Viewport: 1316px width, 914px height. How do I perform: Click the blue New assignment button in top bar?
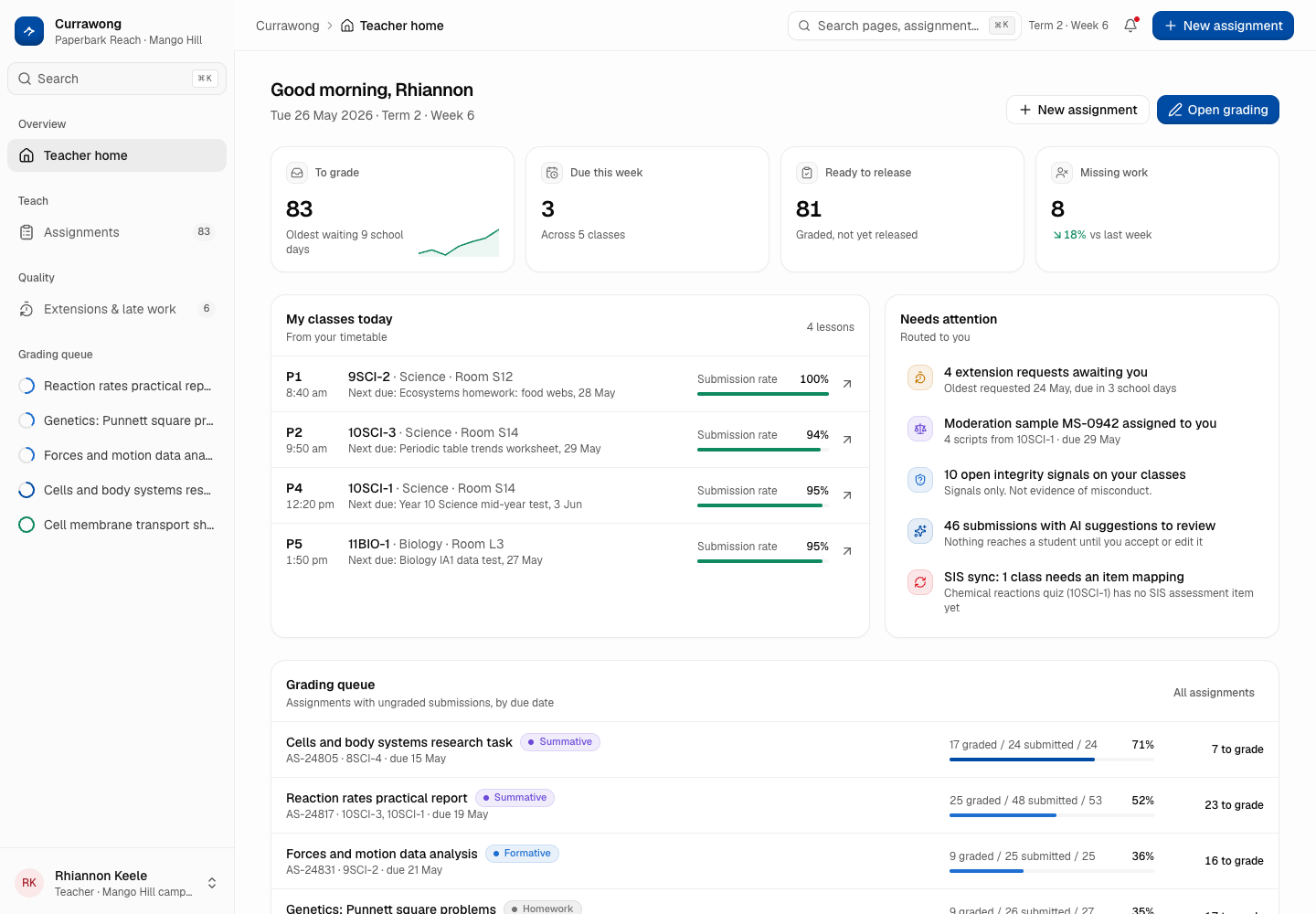(x=1223, y=26)
